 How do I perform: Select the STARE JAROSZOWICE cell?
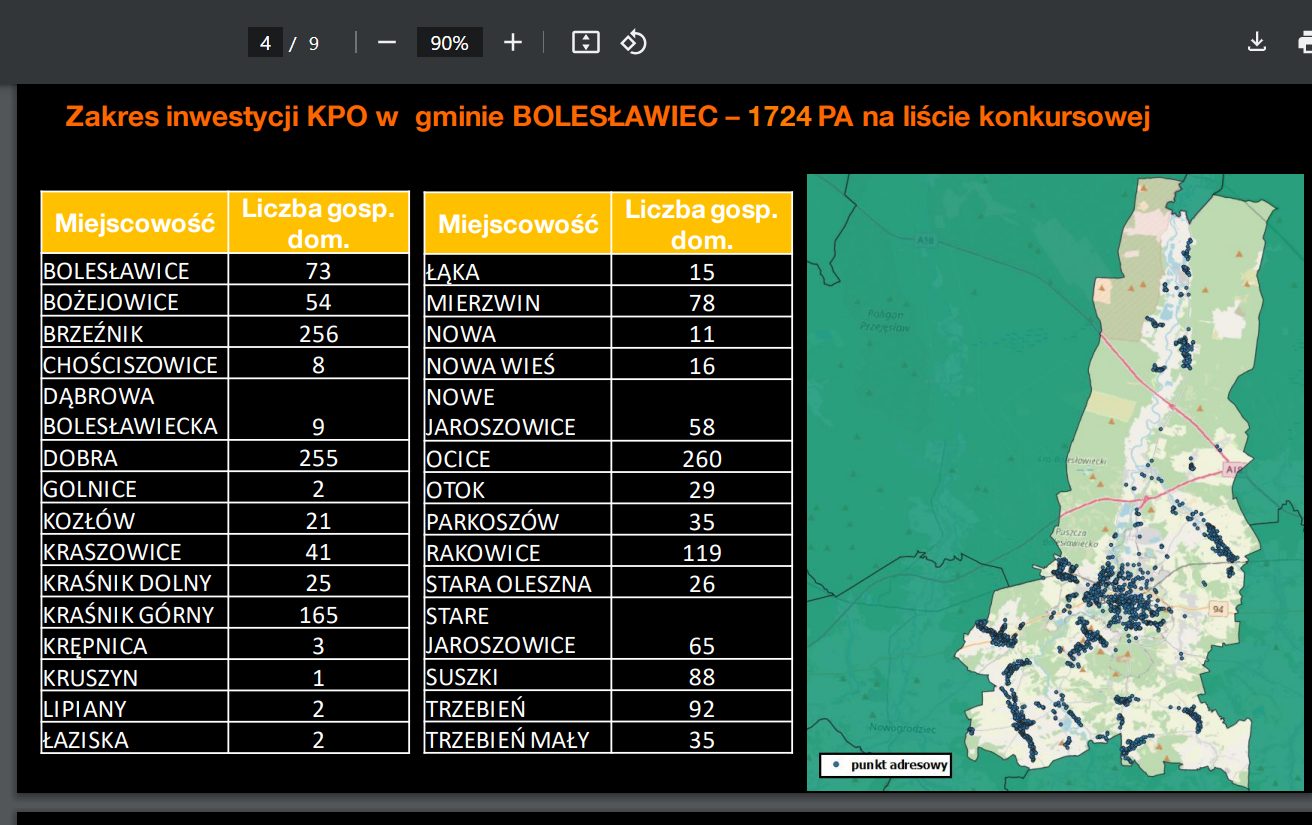click(517, 629)
